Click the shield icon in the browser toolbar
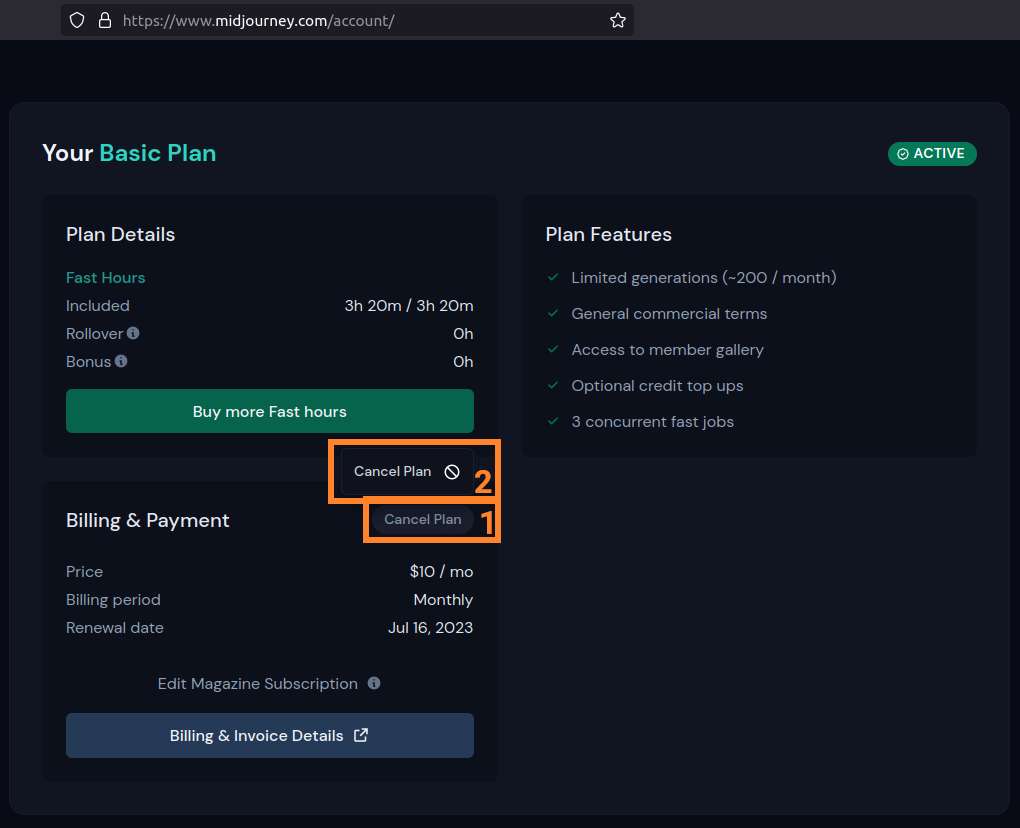This screenshot has width=1020, height=828. coord(77,19)
